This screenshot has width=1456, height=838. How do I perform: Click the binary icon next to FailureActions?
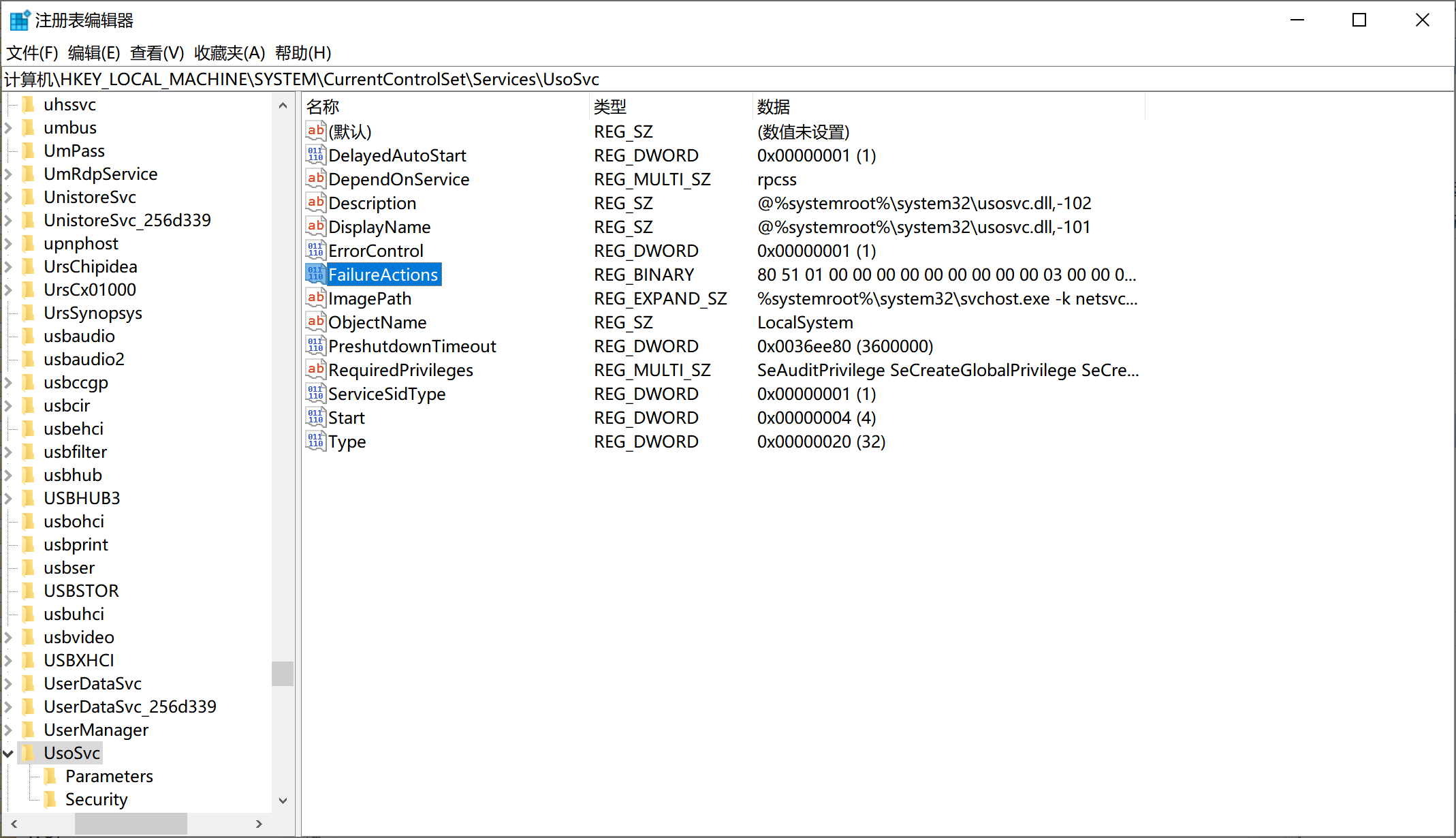(x=314, y=273)
